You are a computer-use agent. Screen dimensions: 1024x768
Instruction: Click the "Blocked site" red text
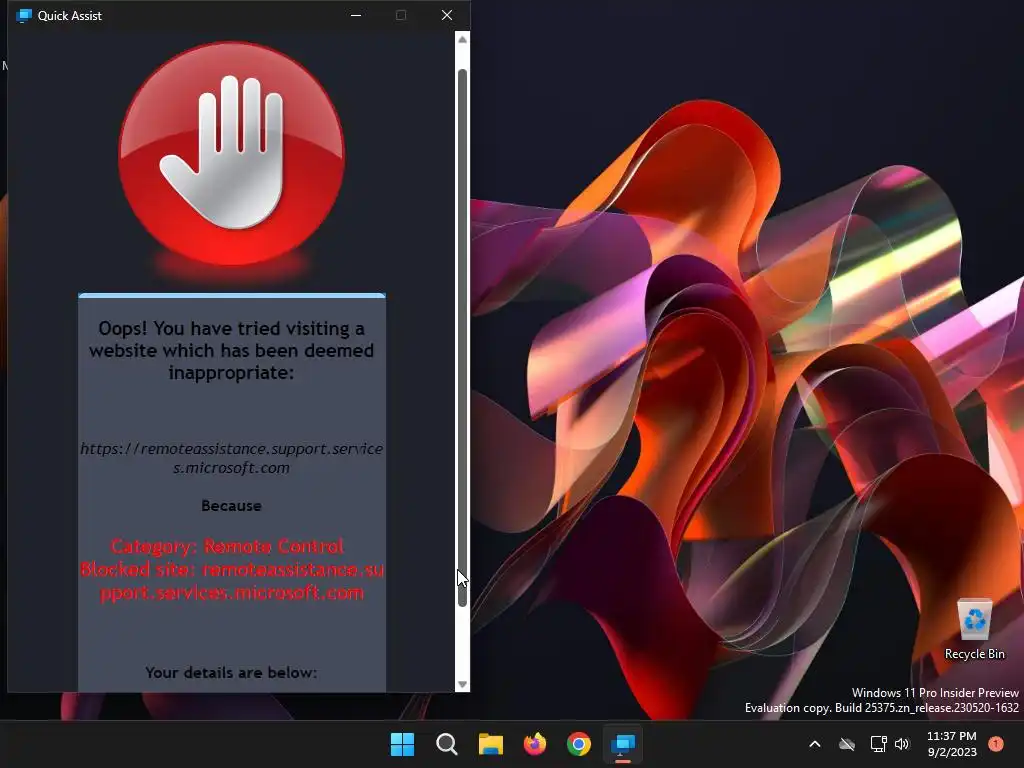[x=232, y=581]
